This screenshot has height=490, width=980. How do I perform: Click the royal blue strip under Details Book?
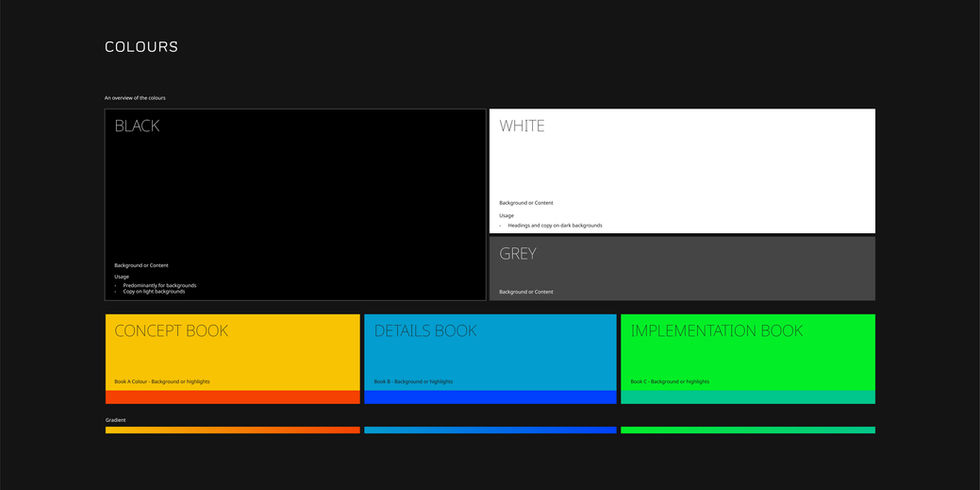tap(490, 397)
